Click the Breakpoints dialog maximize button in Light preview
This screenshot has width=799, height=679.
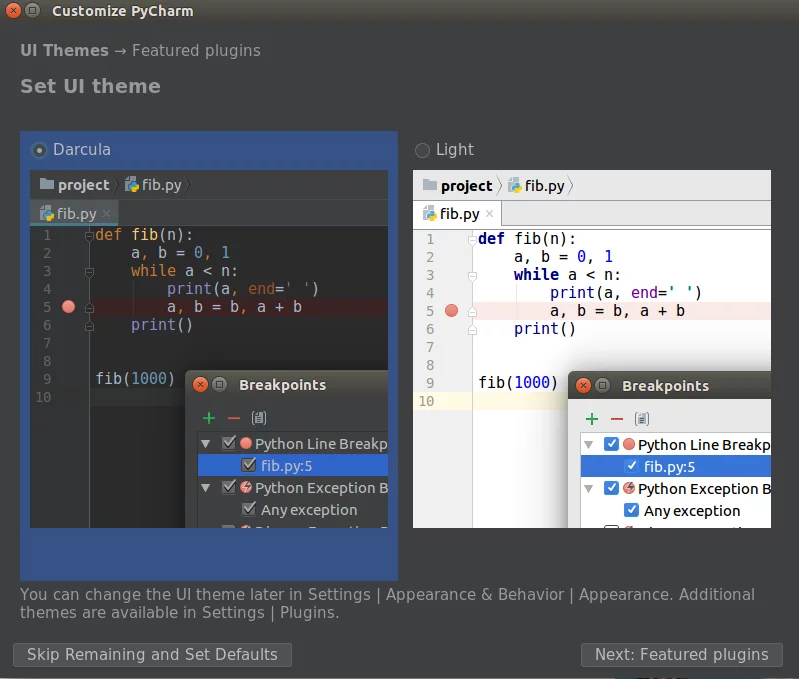tap(602, 386)
